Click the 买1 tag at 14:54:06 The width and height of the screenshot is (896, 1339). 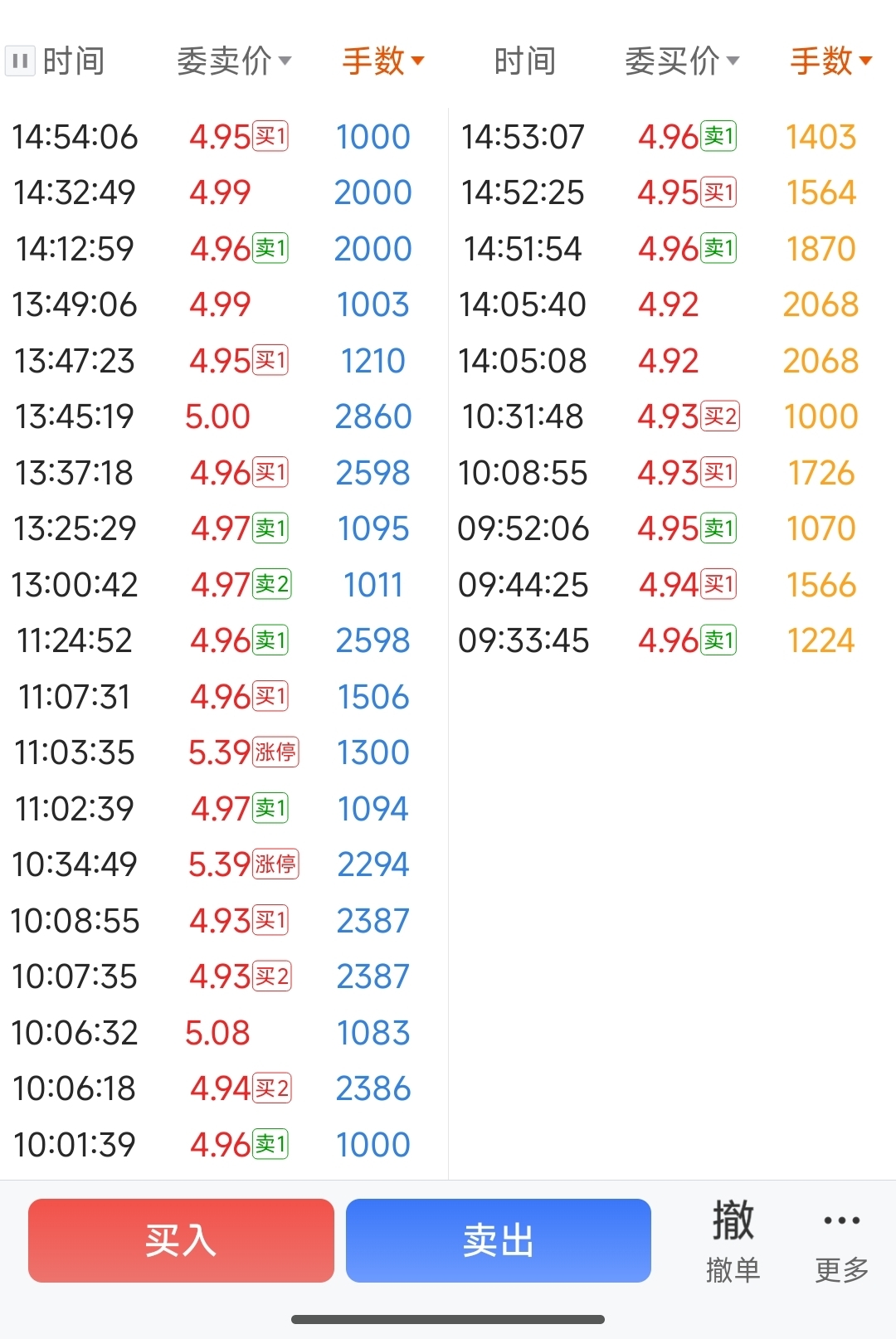[x=270, y=136]
